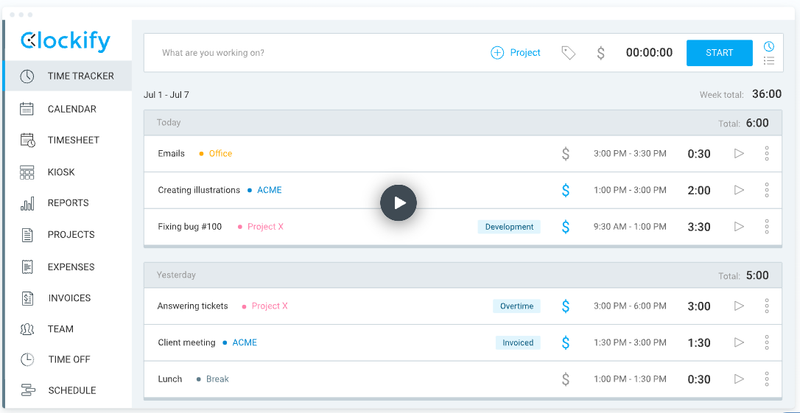Go to Timesheet in the sidebar
This screenshot has height=413, width=800.
point(74,141)
